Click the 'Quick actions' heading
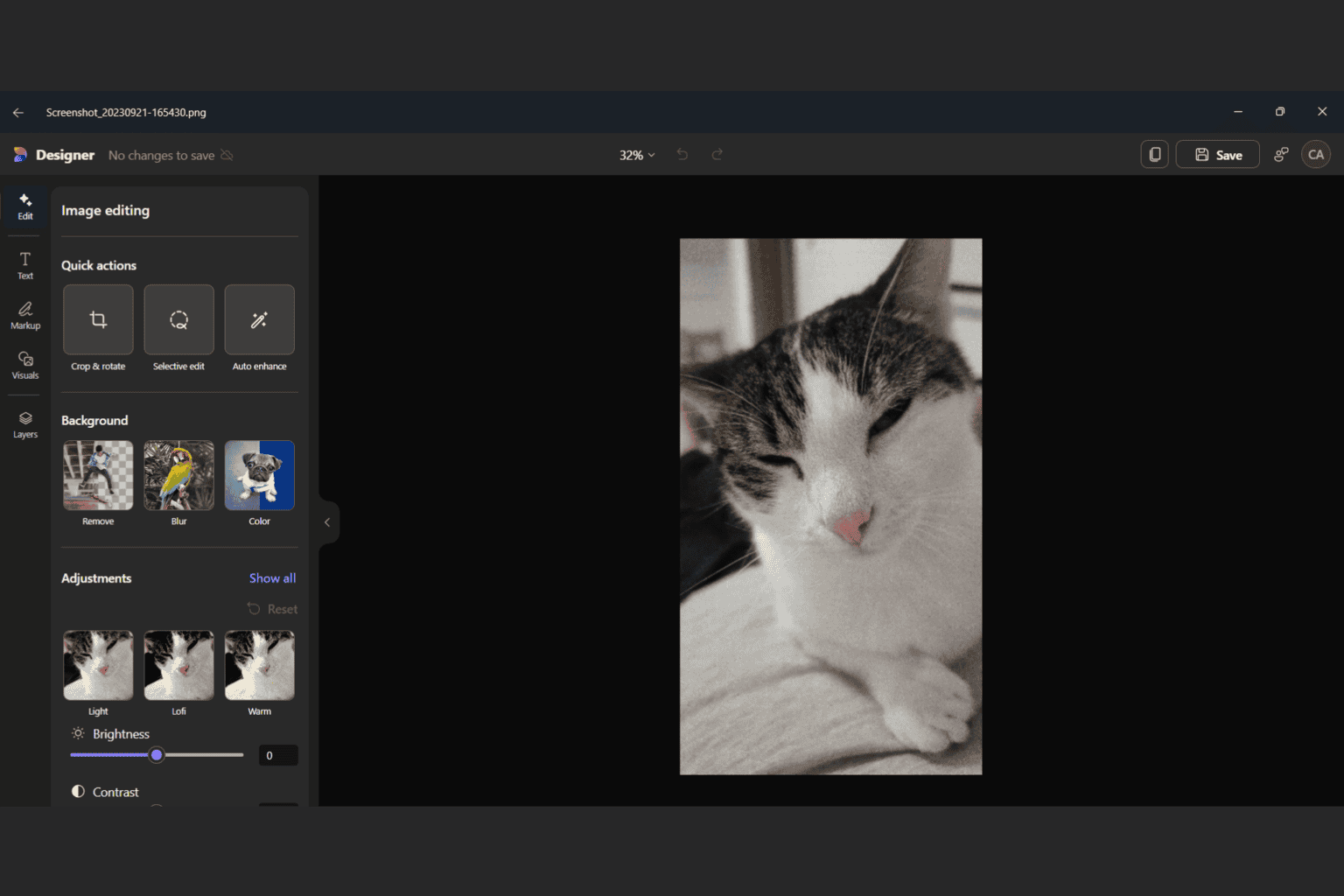1344x896 pixels. click(99, 265)
